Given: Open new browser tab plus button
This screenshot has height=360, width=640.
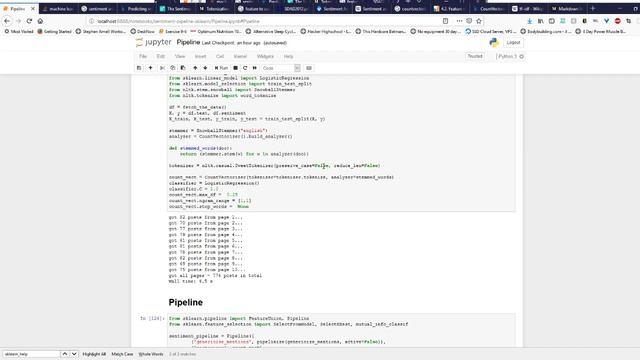Looking at the screenshot, I should (x=593, y=8).
